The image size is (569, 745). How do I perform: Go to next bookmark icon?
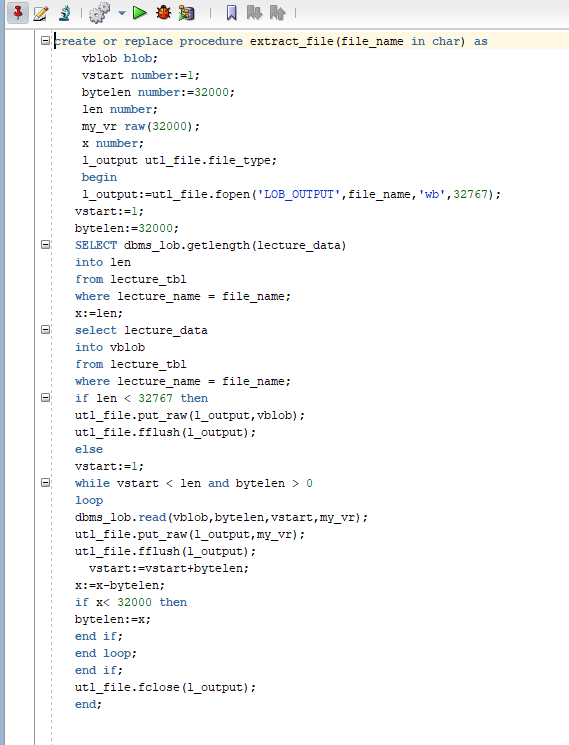click(255, 13)
